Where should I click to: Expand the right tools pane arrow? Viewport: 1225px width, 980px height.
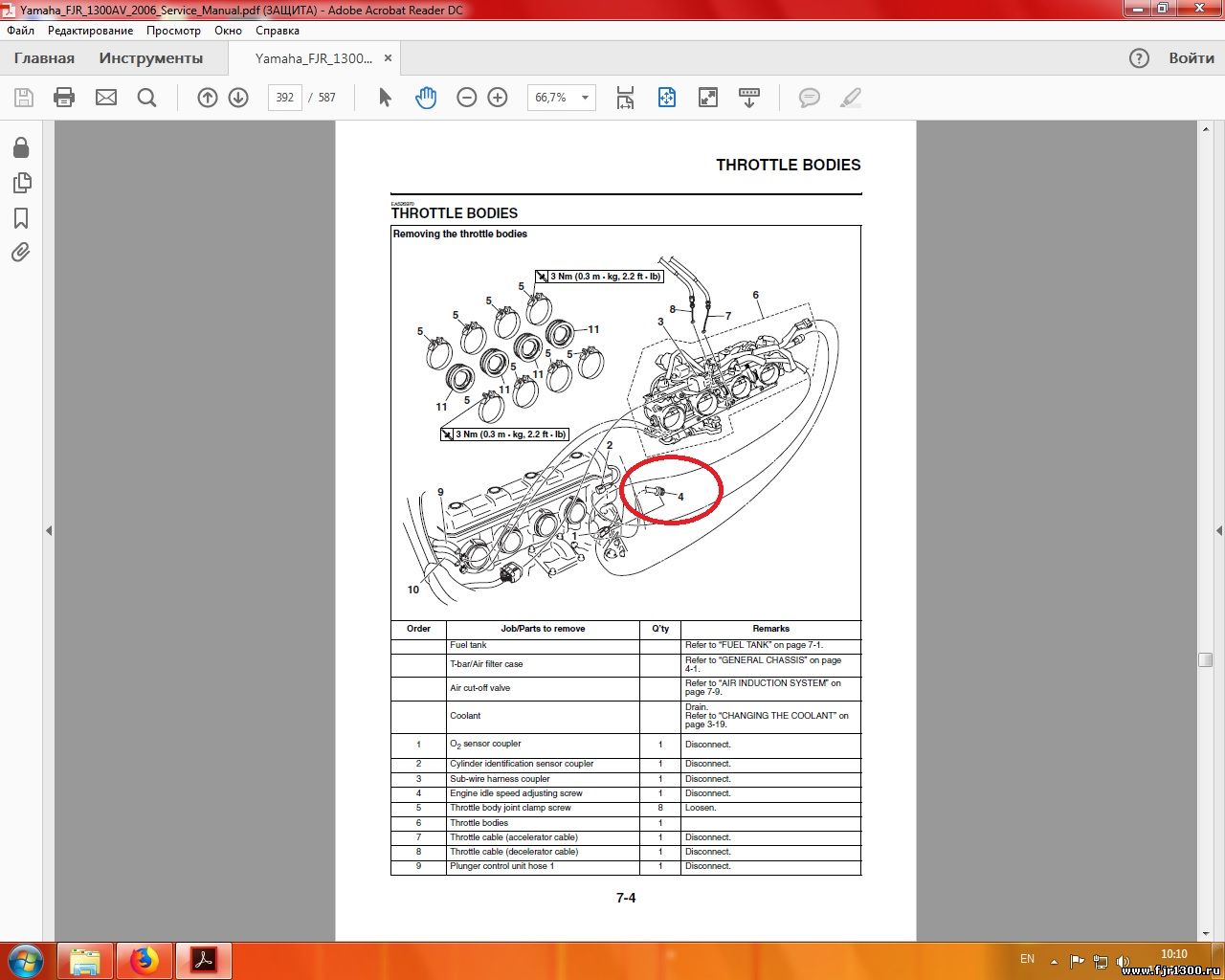1219,530
